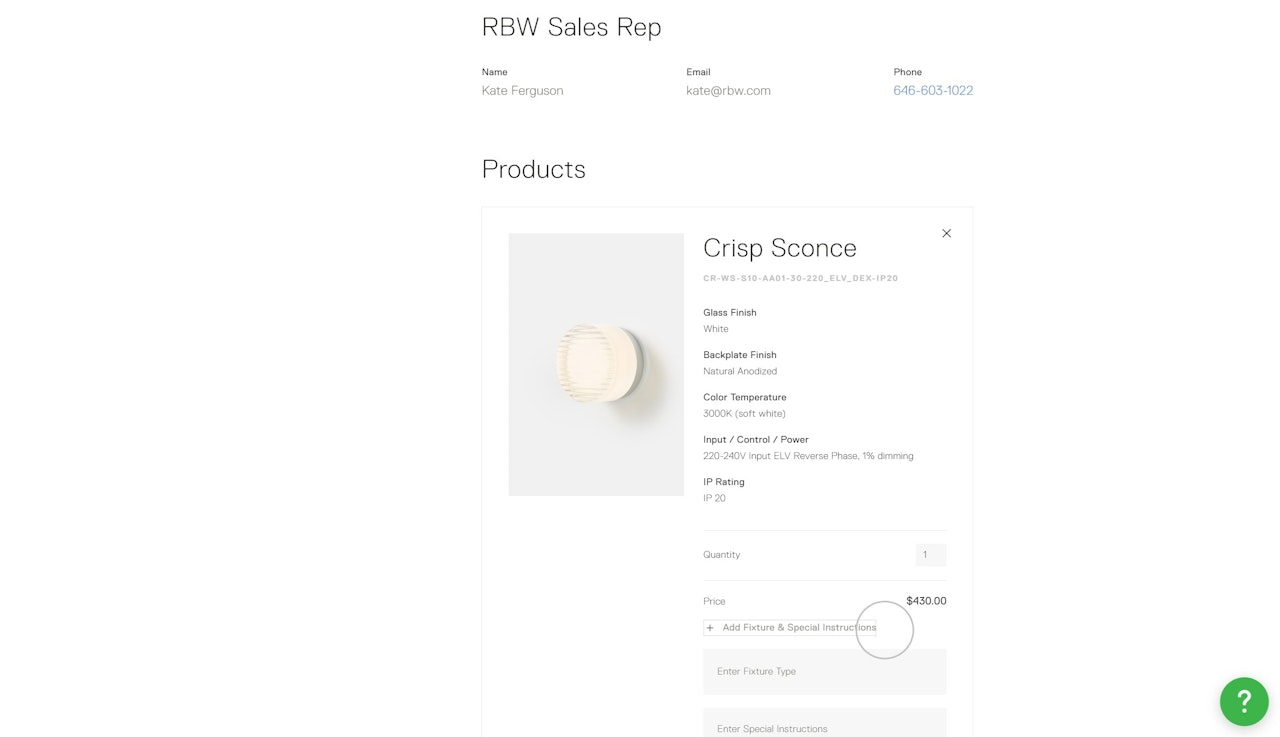This screenshot has width=1280, height=737.
Task: Click the Natural Anodized backplate finish
Action: (740, 371)
